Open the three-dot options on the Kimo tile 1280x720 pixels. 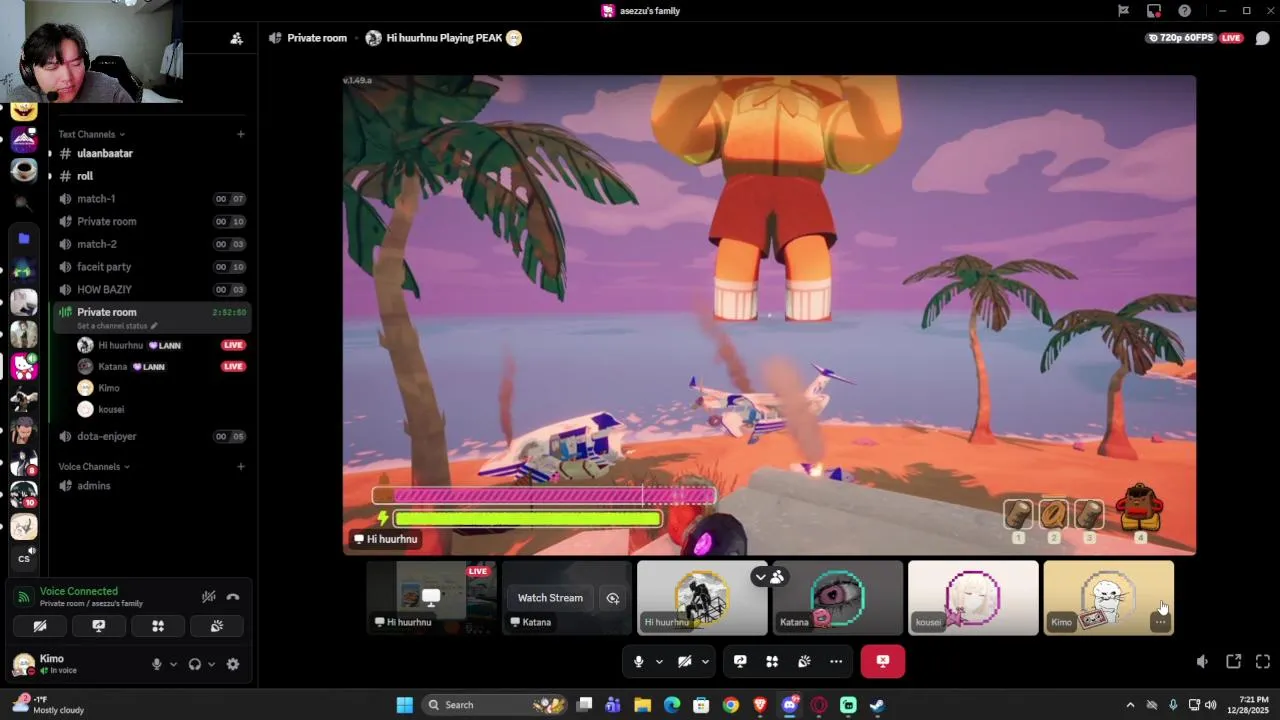tap(1160, 622)
